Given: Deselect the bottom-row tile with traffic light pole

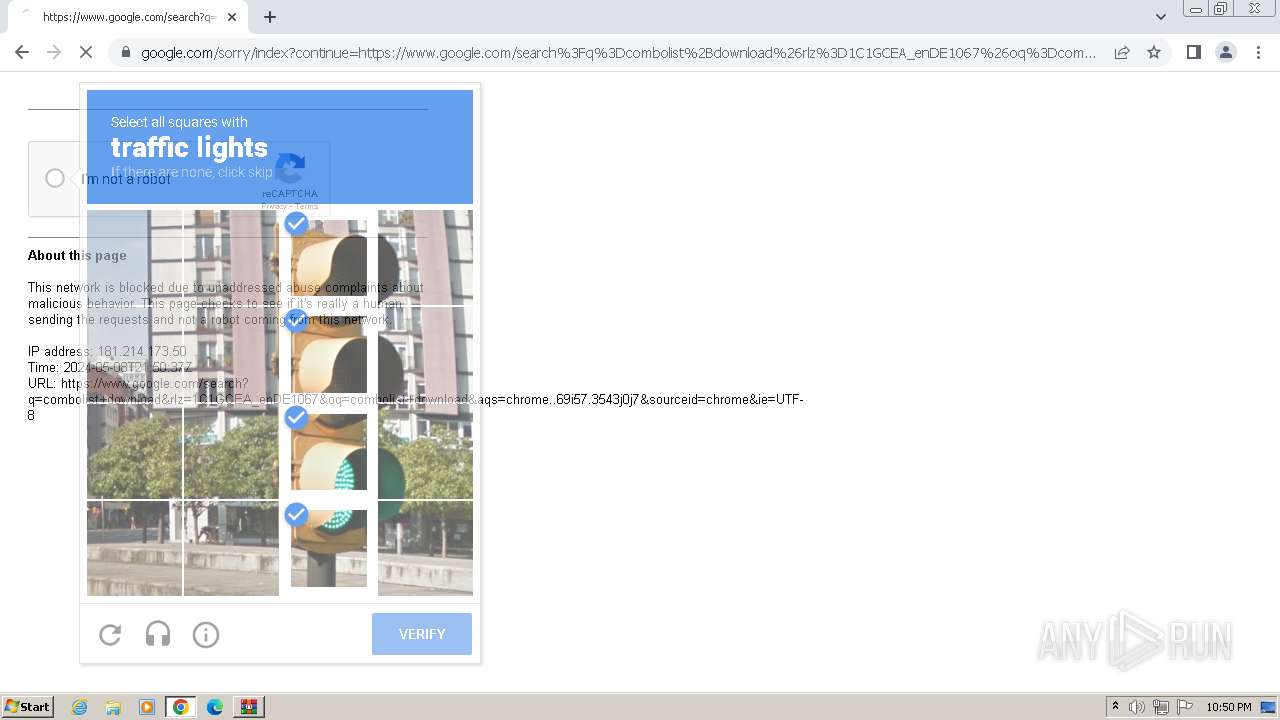Looking at the screenshot, I should pyautogui.click(x=329, y=549).
